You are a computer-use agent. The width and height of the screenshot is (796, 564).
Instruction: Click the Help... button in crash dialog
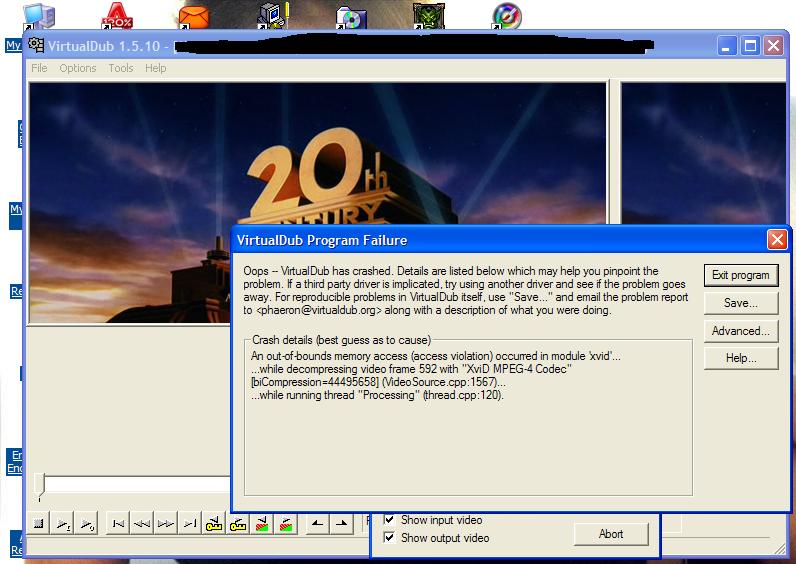point(741,358)
